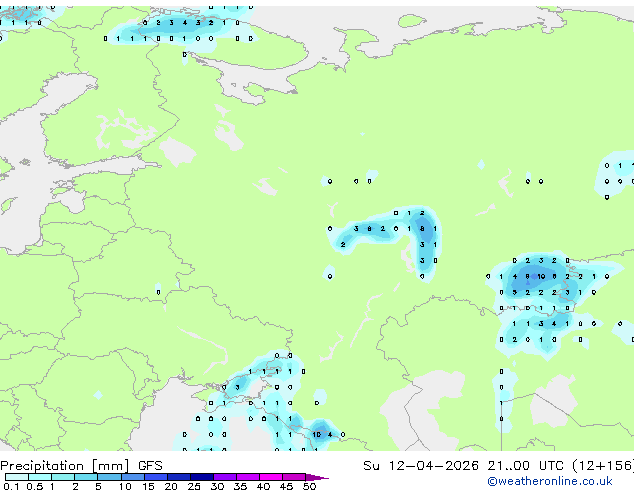Pick the legend swatch between 5 and 10
Screen dimensions: 634x490
tap(109, 477)
